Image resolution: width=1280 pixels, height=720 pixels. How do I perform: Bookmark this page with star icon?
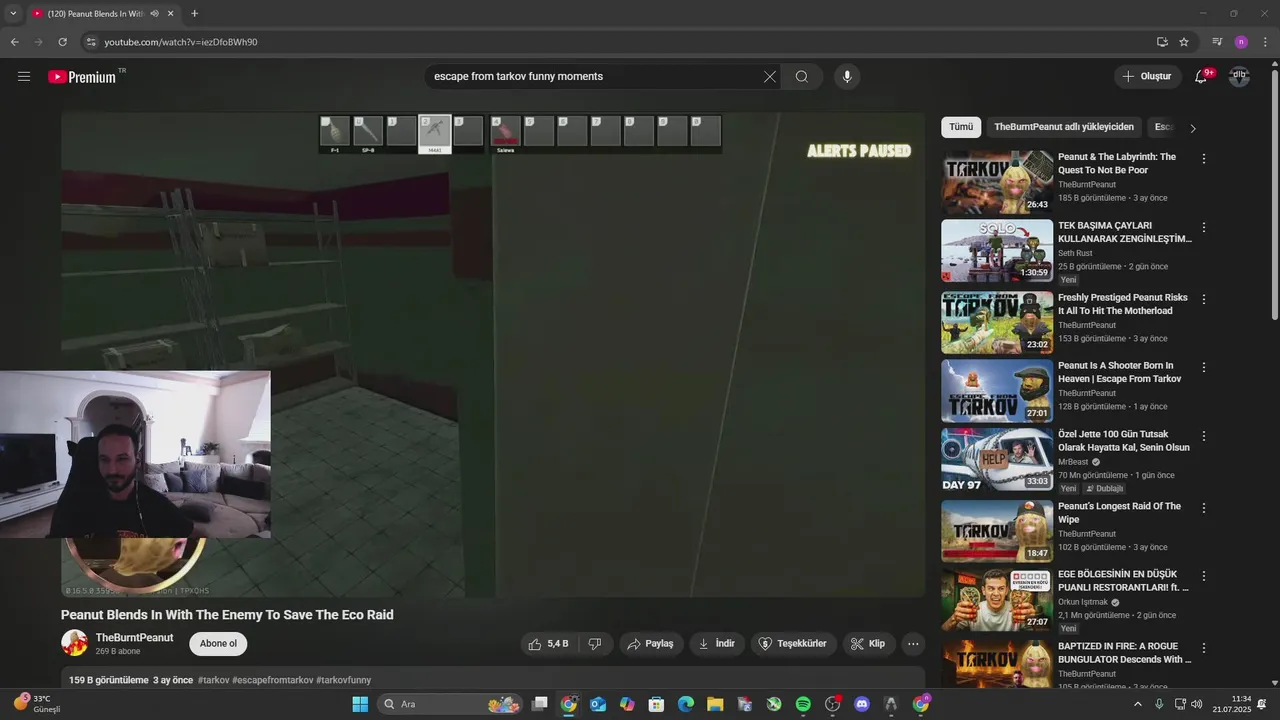click(1184, 42)
